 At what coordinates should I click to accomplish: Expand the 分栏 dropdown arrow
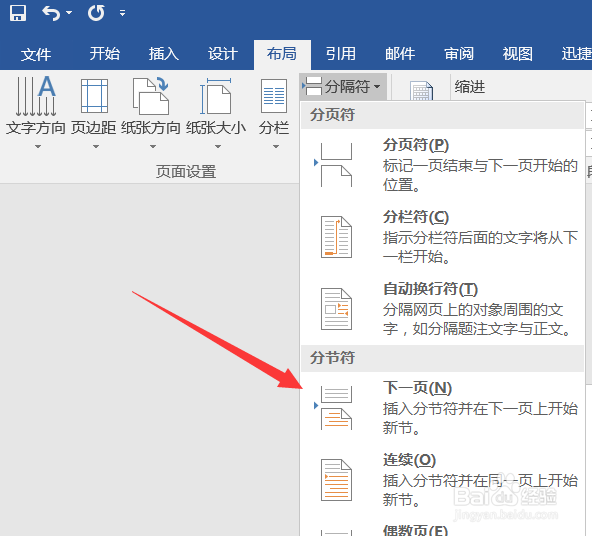pyautogui.click(x=276, y=146)
